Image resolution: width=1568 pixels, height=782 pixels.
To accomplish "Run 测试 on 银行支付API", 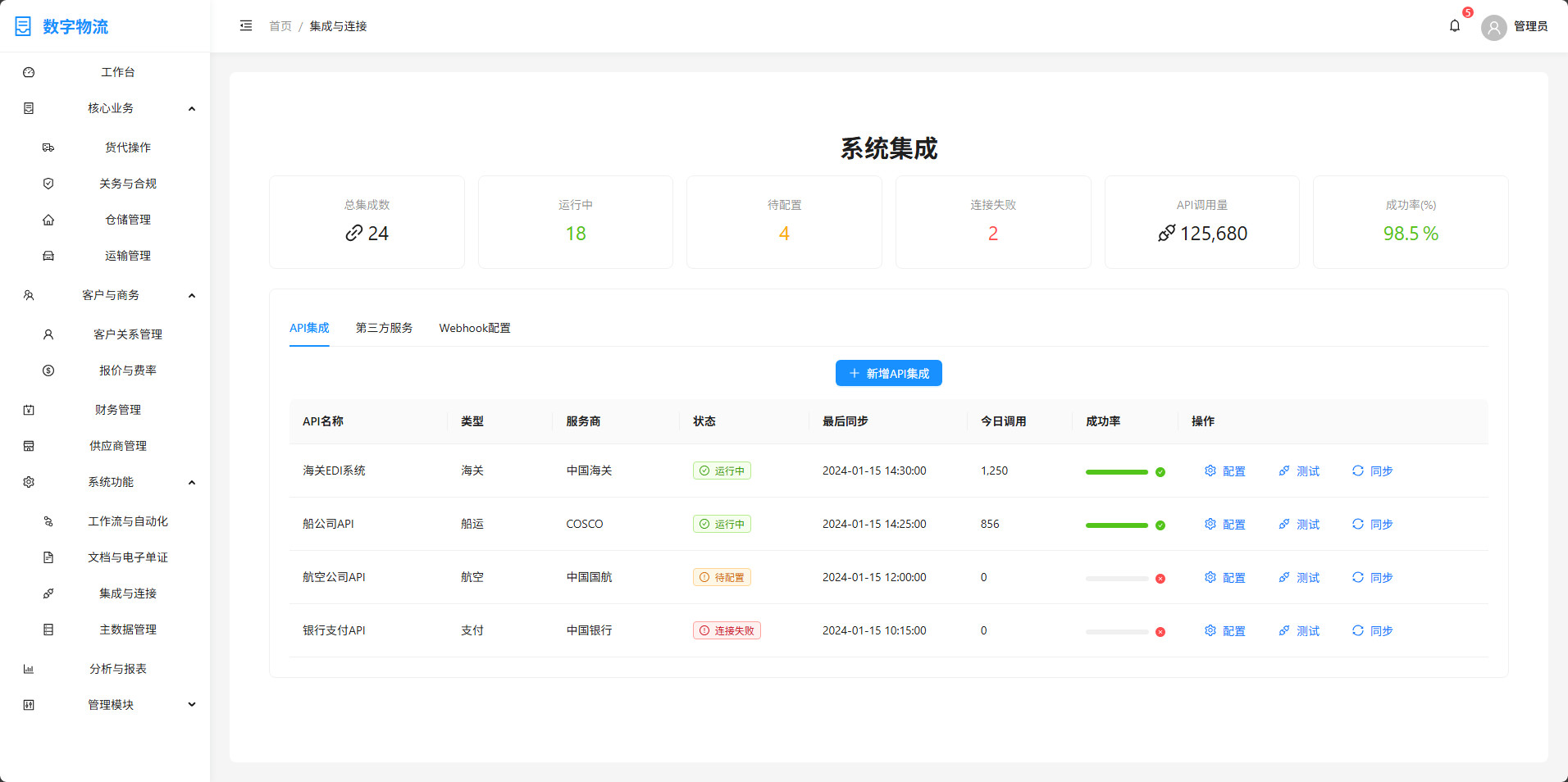I will (x=1299, y=630).
